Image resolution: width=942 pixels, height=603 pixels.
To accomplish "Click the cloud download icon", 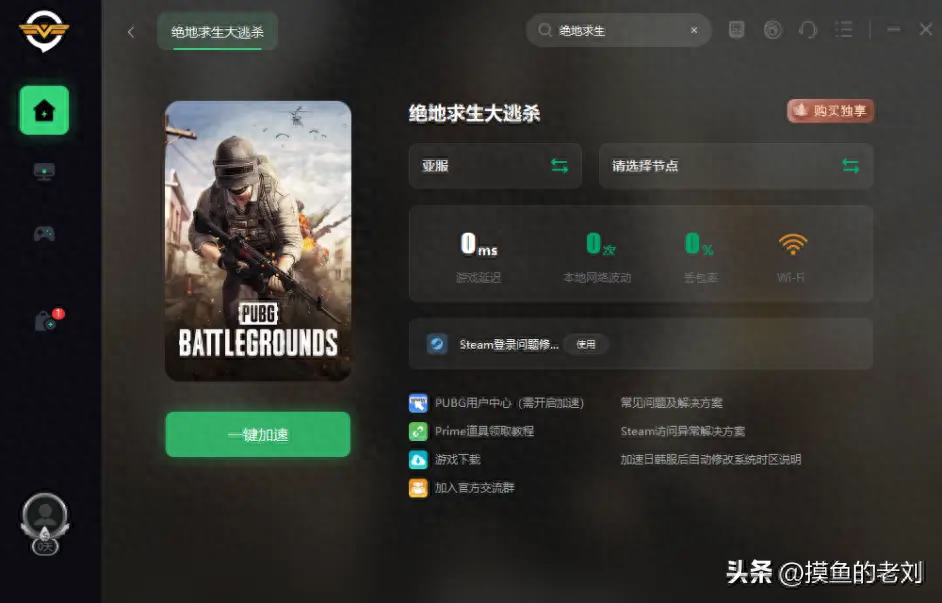I will pos(418,459).
